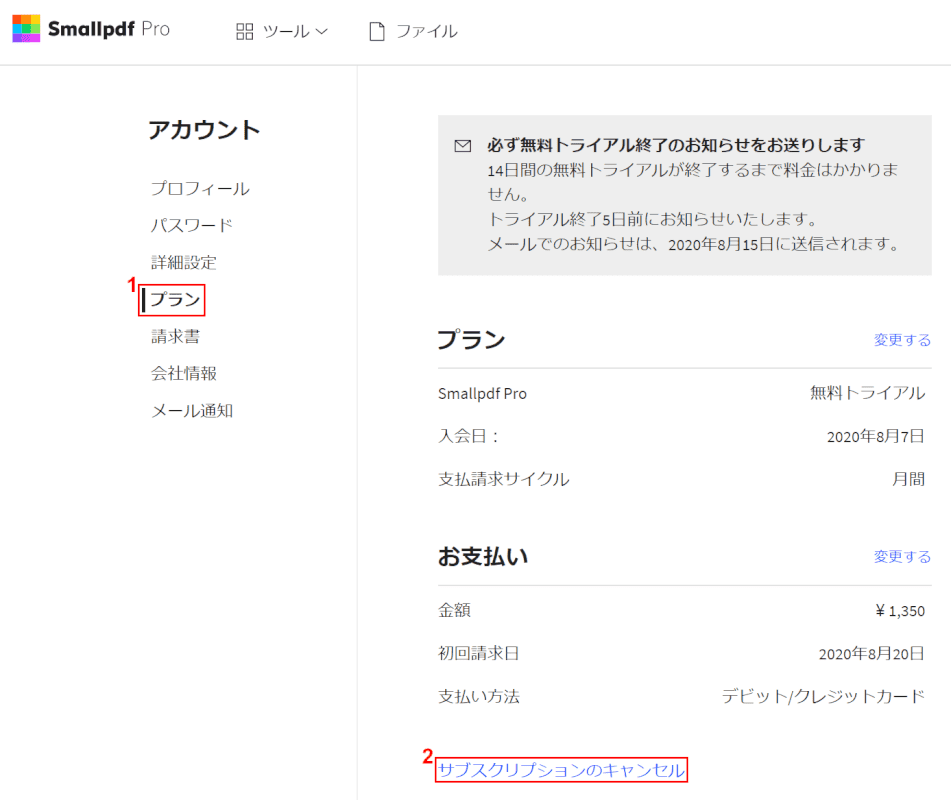Screen dimensions: 951x800
Task: Click the 無料トライアル plan status text
Action: click(867, 393)
